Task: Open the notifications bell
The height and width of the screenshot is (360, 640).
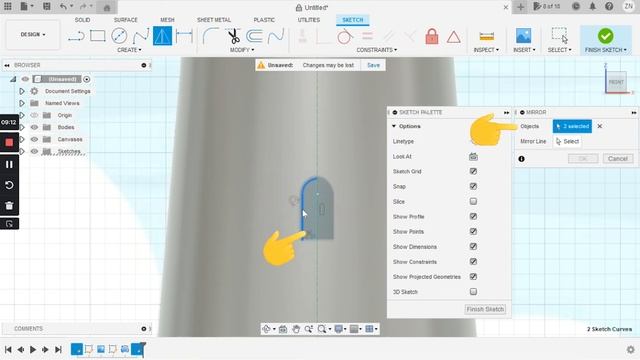Action: (x=593, y=7)
